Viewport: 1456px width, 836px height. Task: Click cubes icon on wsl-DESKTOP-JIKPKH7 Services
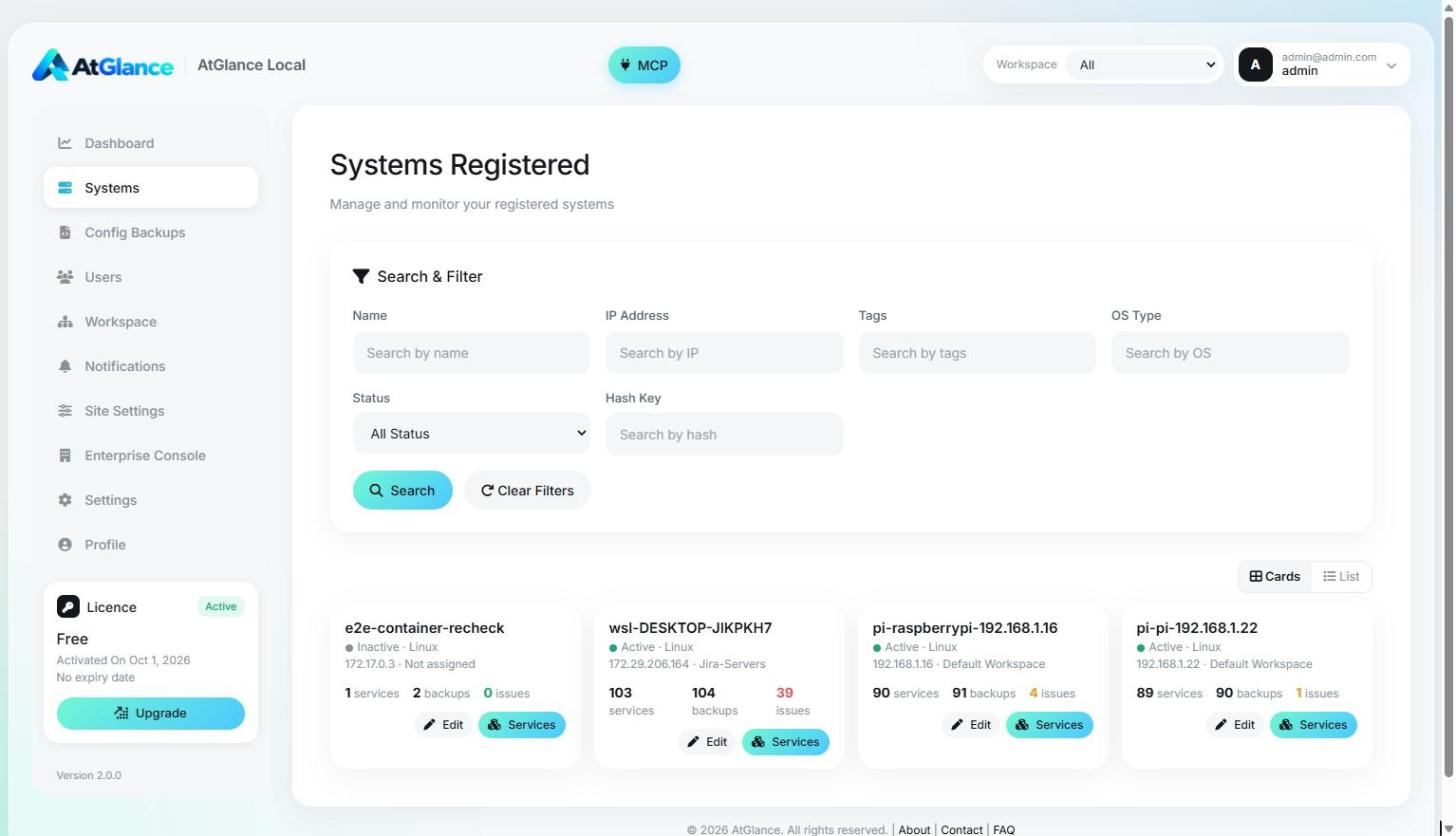(x=758, y=742)
